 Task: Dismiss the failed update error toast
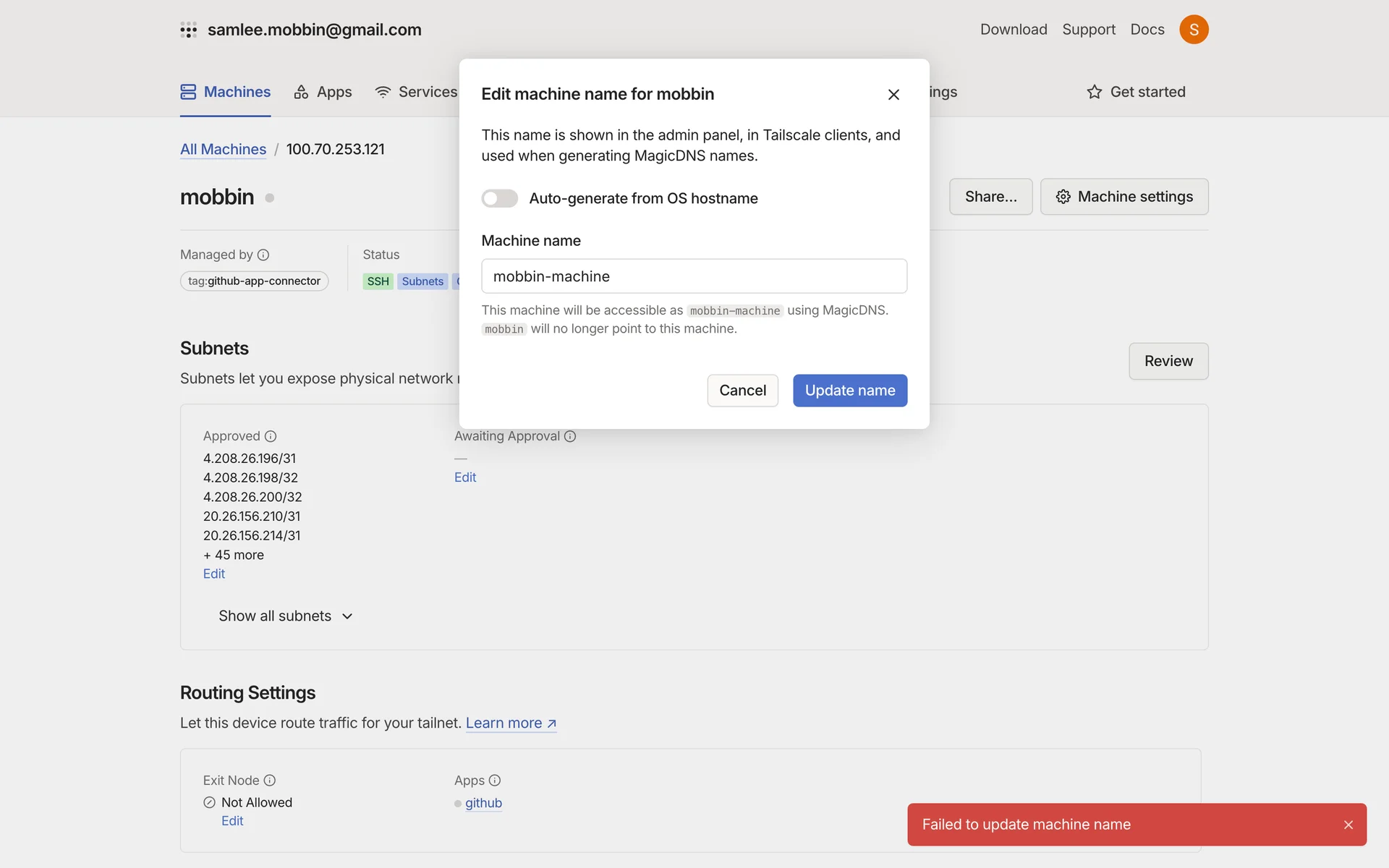[x=1348, y=825]
